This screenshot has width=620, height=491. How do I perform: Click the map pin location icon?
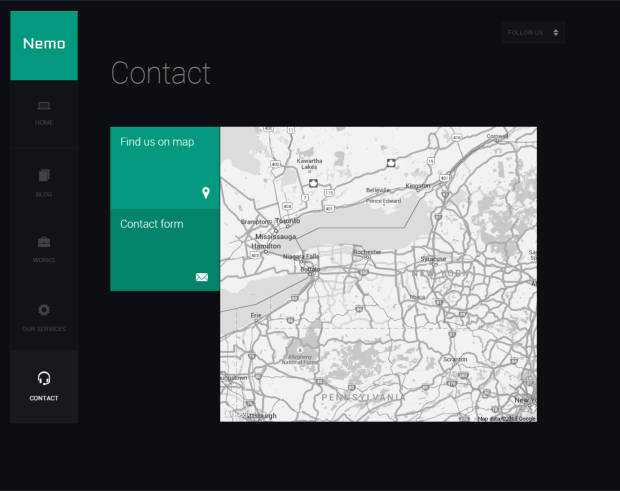[206, 193]
